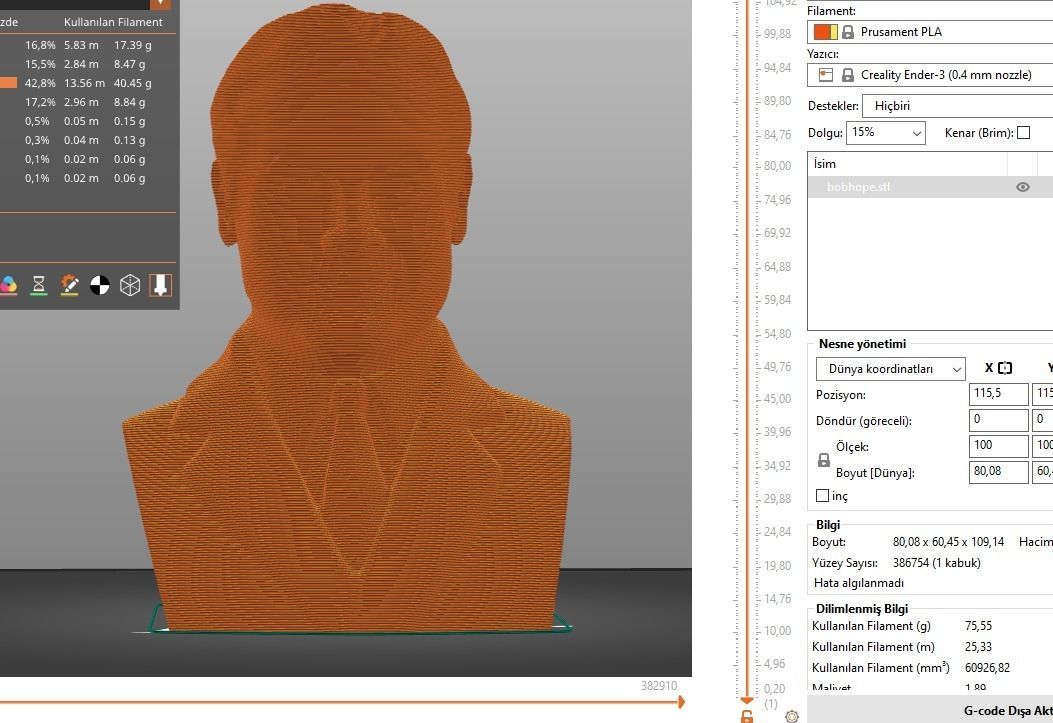Click the lock icon beside Creality Ender-3
The height and width of the screenshot is (723, 1053).
pyautogui.click(x=848, y=75)
